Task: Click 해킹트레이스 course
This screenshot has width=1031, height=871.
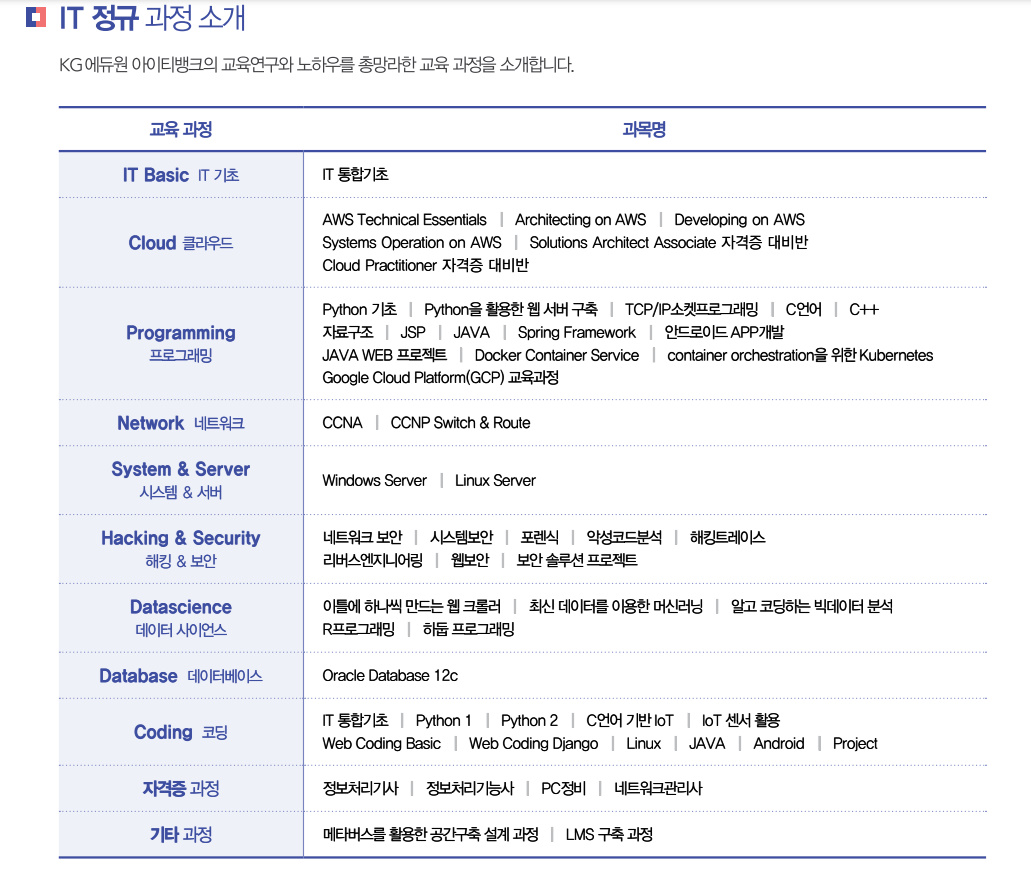Action: [727, 538]
